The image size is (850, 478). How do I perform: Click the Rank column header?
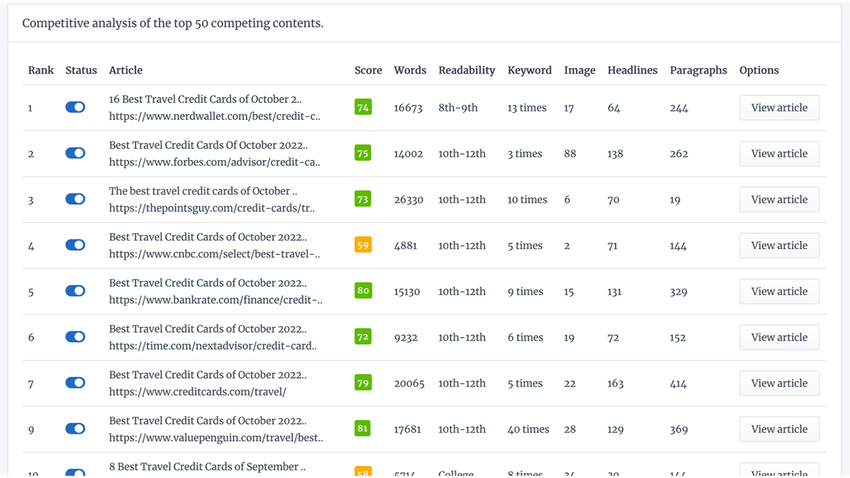(x=41, y=71)
